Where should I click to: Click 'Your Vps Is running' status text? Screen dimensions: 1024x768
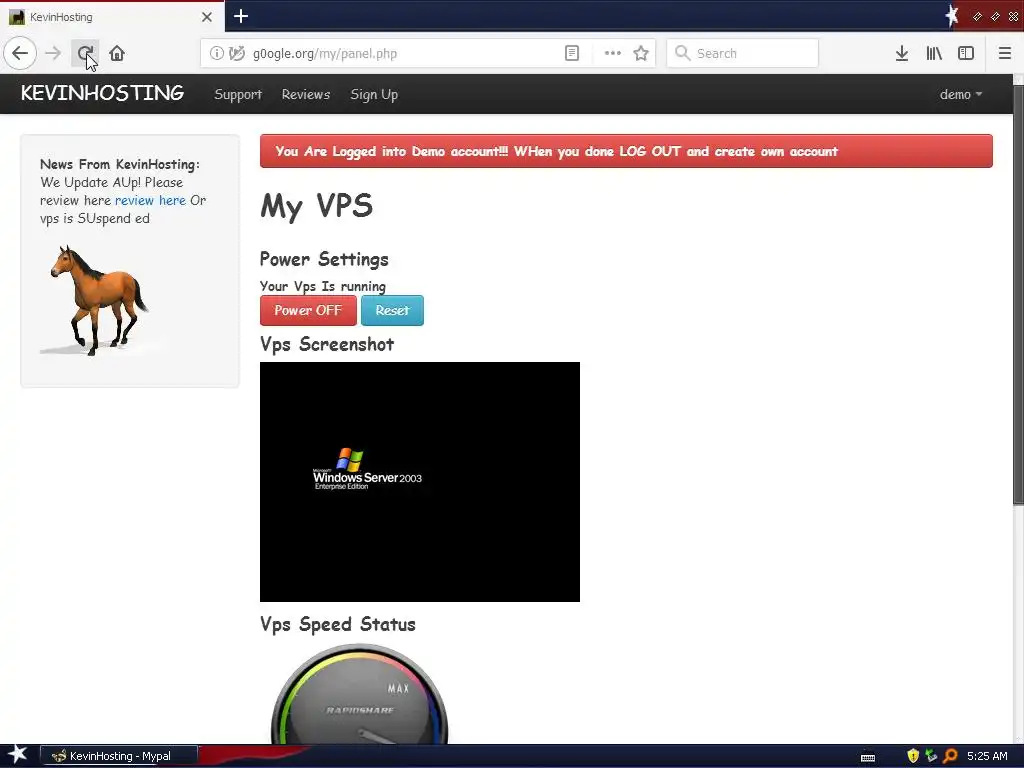[x=323, y=286]
